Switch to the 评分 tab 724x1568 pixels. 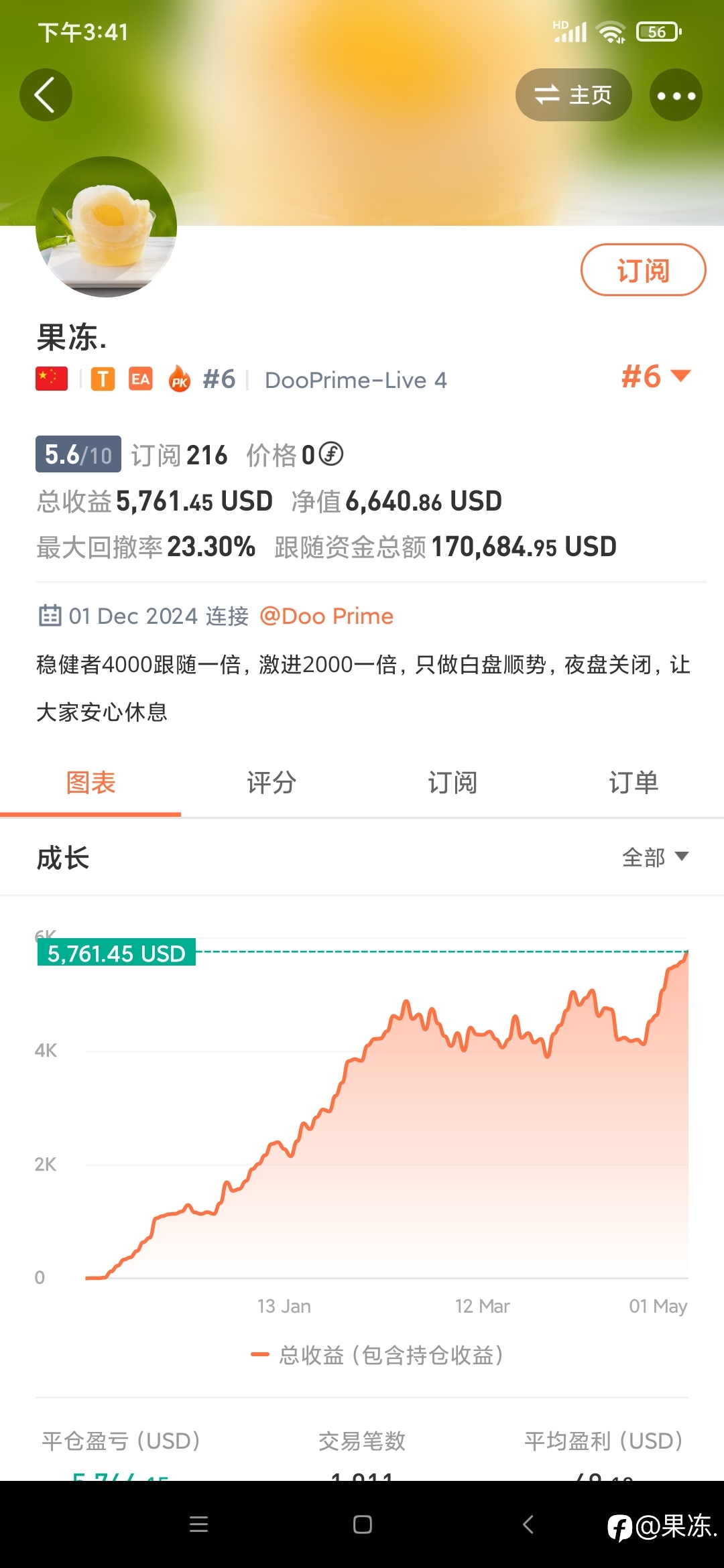click(x=271, y=783)
